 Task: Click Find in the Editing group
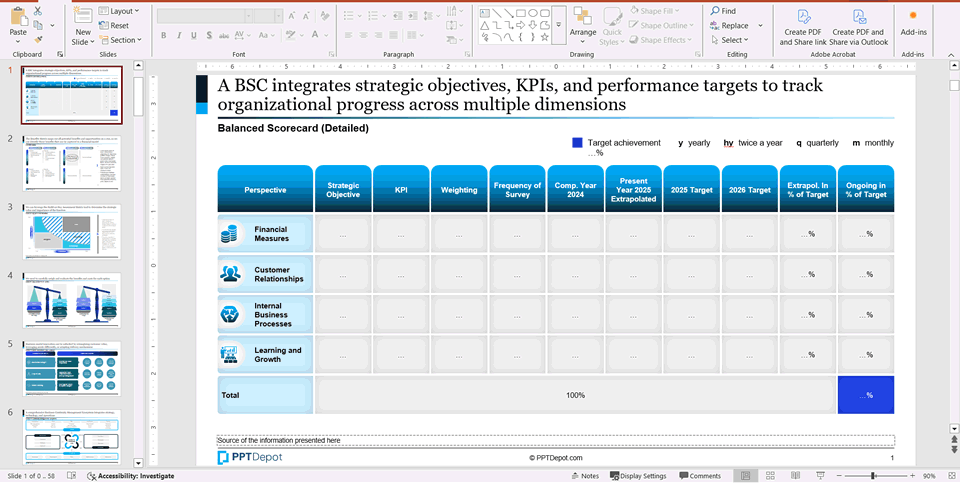723,11
